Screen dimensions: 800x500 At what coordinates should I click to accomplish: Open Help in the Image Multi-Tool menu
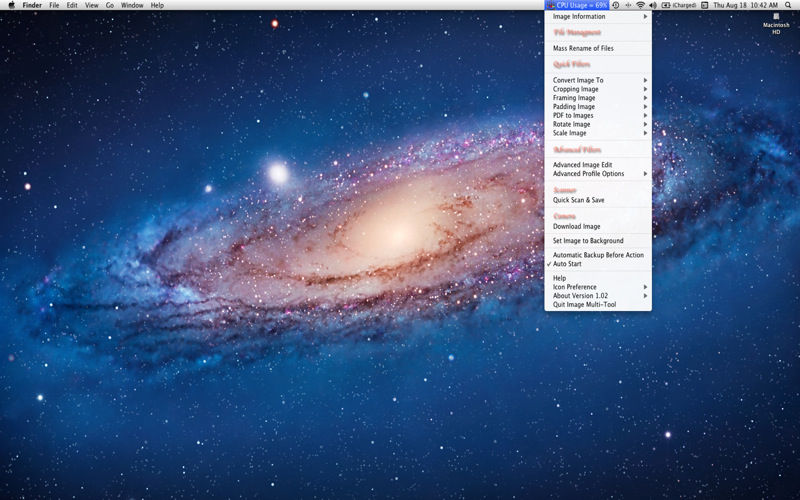(598, 278)
